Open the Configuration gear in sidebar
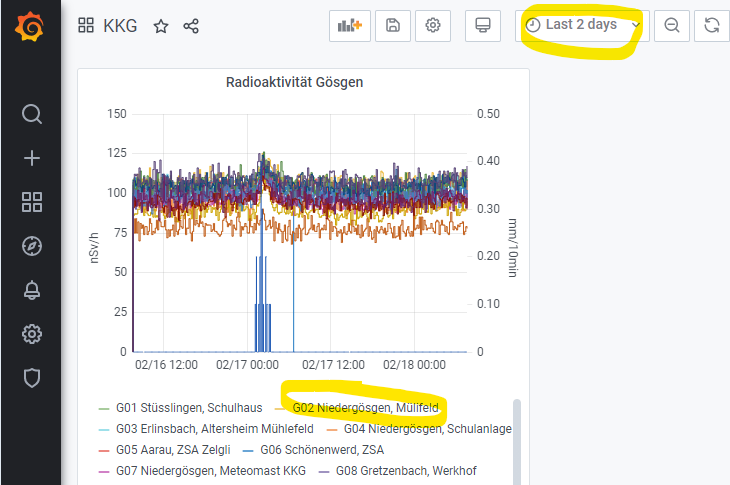This screenshot has height=485, width=730. coord(32,334)
